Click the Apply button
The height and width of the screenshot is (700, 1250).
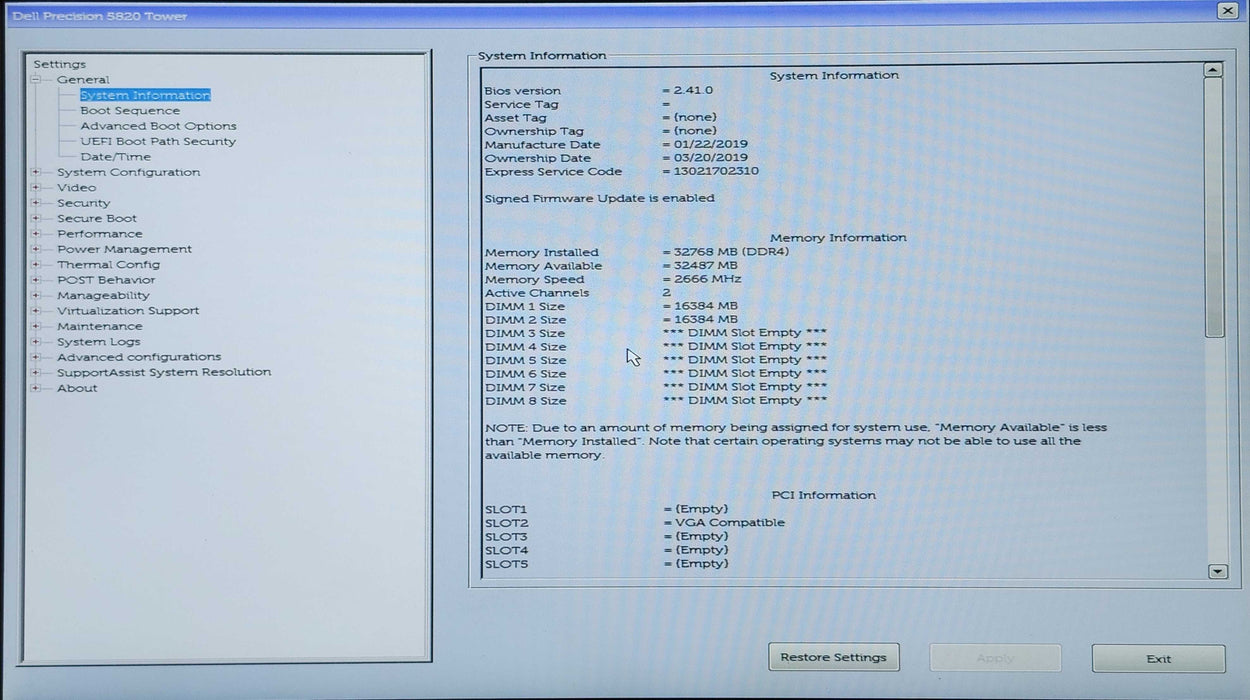(995, 658)
